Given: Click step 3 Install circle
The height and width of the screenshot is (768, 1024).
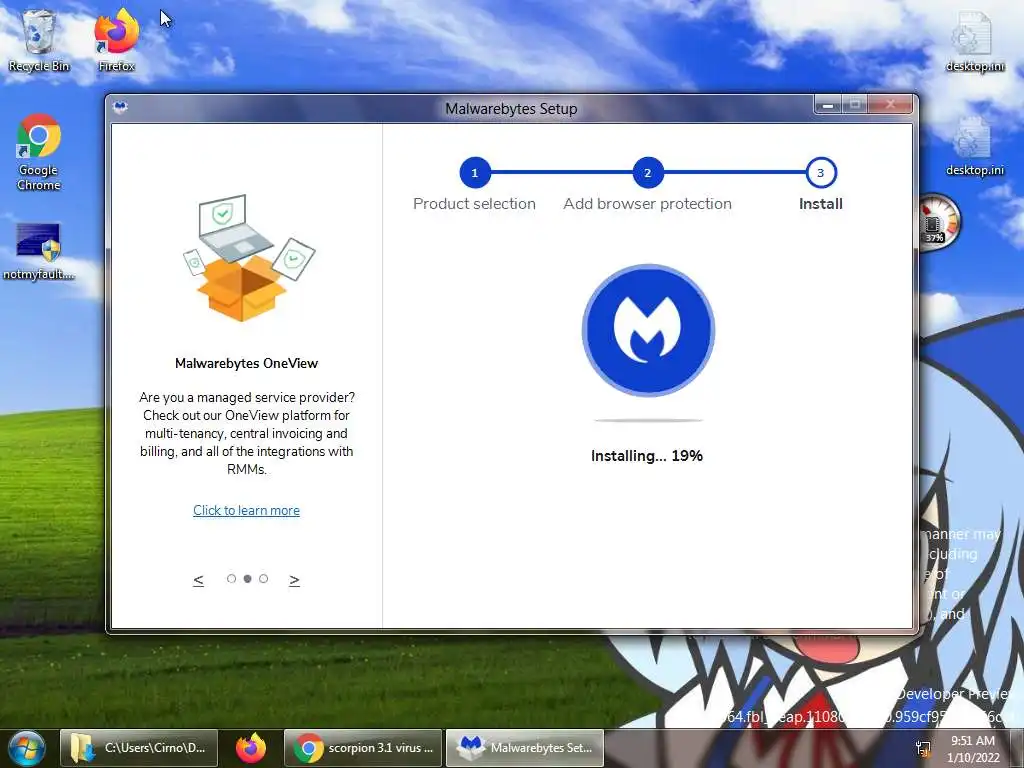Looking at the screenshot, I should click(x=821, y=173).
